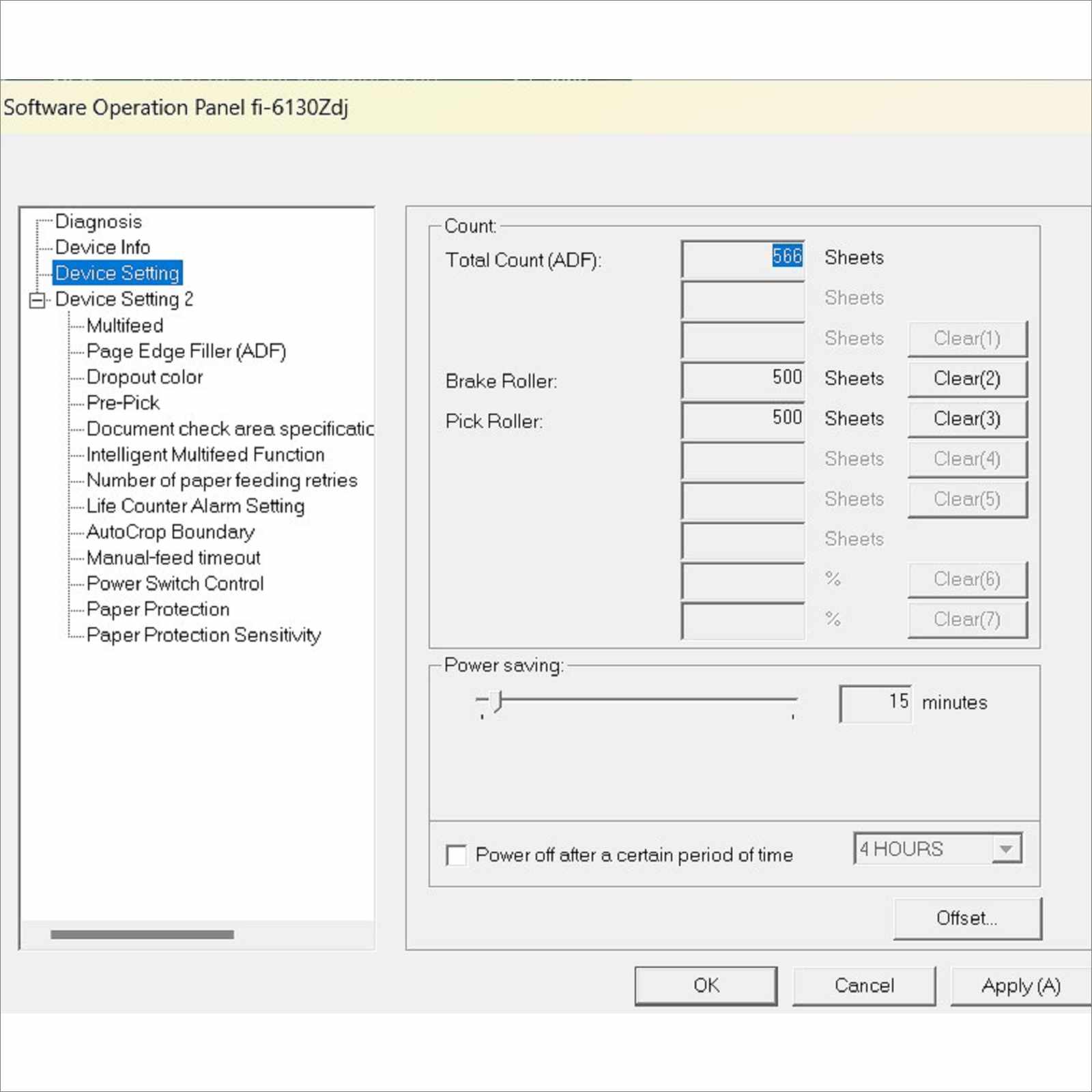Open the 4 HOURS dropdown
Image resolution: width=1092 pixels, height=1092 pixels.
[938, 849]
